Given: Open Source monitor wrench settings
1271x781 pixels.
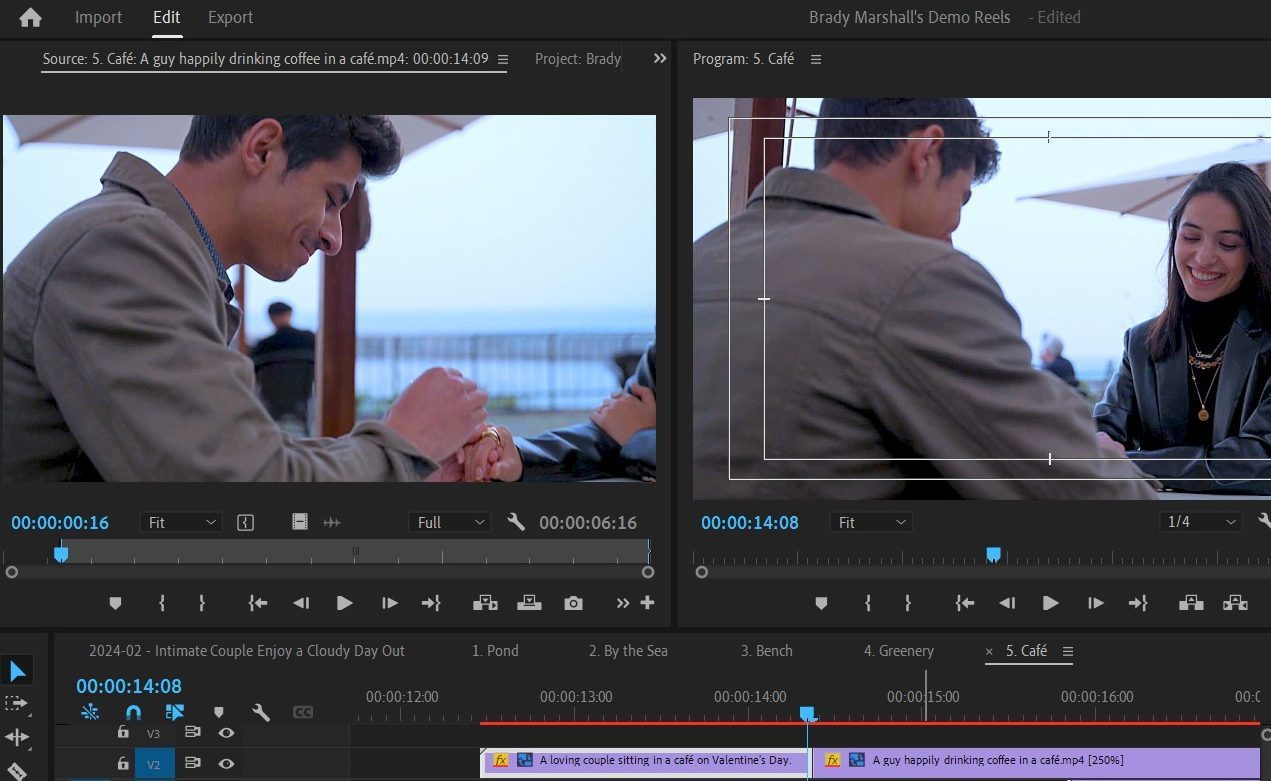Looking at the screenshot, I should coord(516,522).
